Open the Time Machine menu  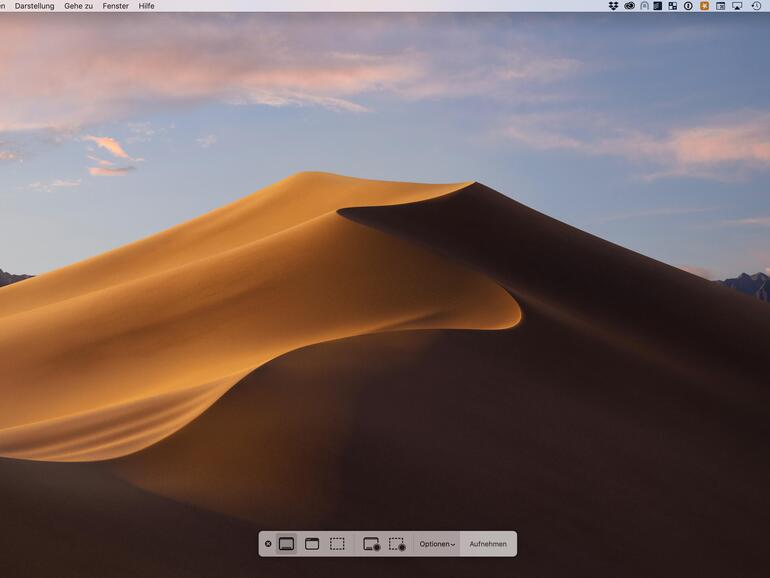point(756,6)
